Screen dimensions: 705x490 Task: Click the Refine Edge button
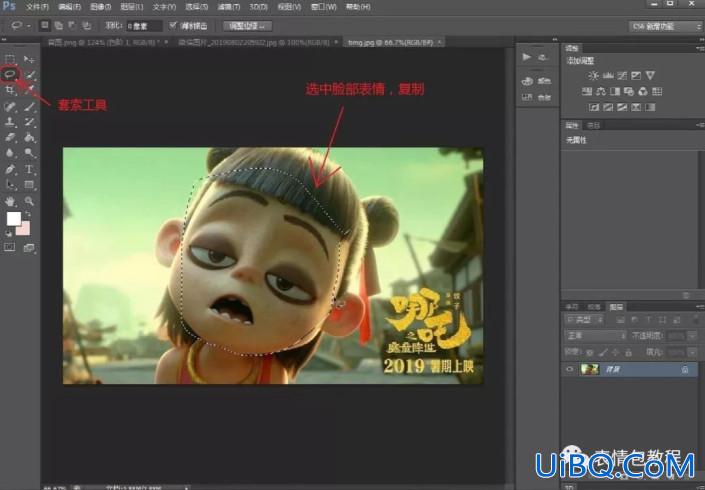point(248,26)
